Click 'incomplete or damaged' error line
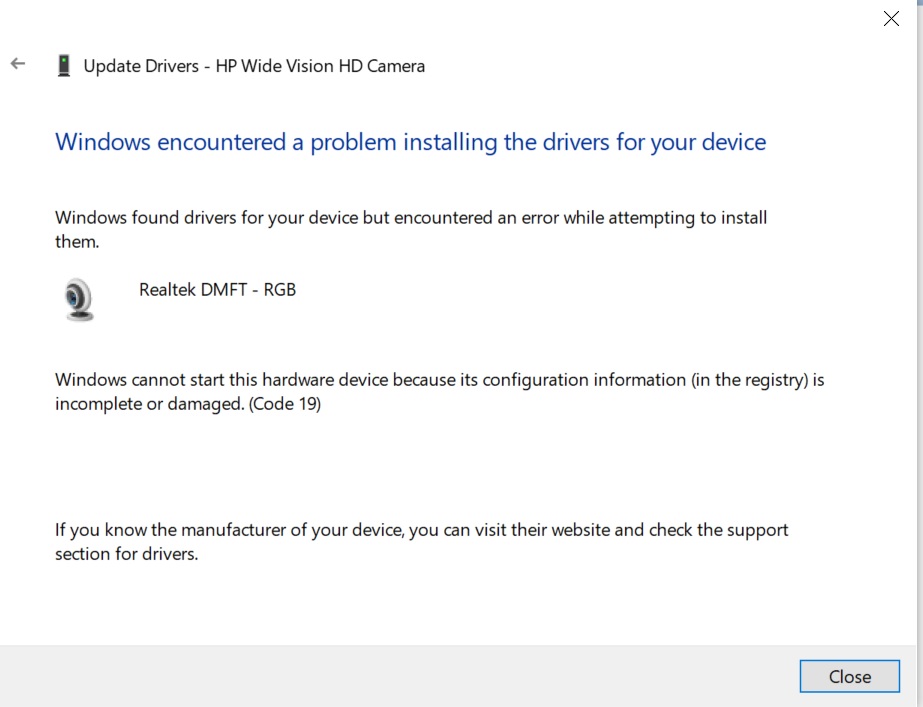The width and height of the screenshot is (923, 707). point(150,404)
